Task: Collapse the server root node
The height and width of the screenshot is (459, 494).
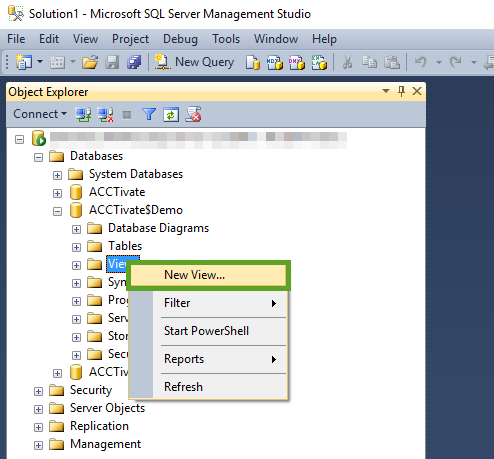Action: (20, 139)
